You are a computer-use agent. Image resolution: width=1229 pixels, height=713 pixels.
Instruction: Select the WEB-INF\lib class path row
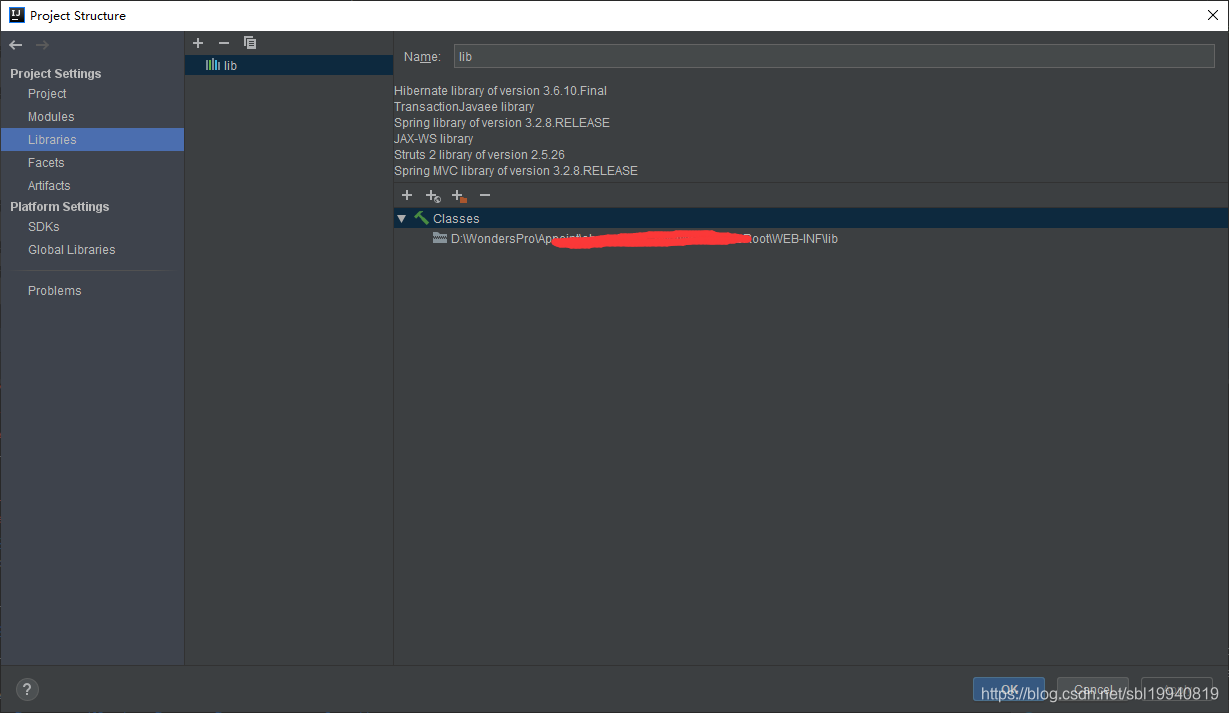click(x=811, y=238)
